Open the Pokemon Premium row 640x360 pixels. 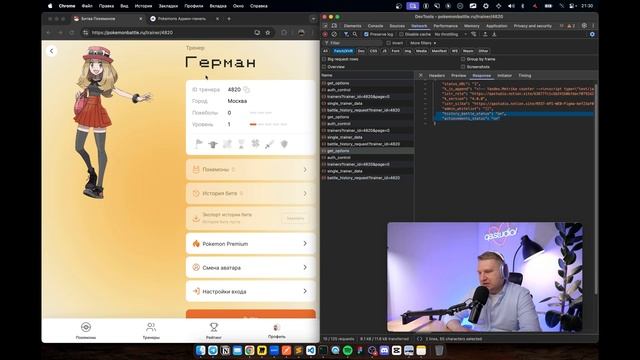pos(251,244)
